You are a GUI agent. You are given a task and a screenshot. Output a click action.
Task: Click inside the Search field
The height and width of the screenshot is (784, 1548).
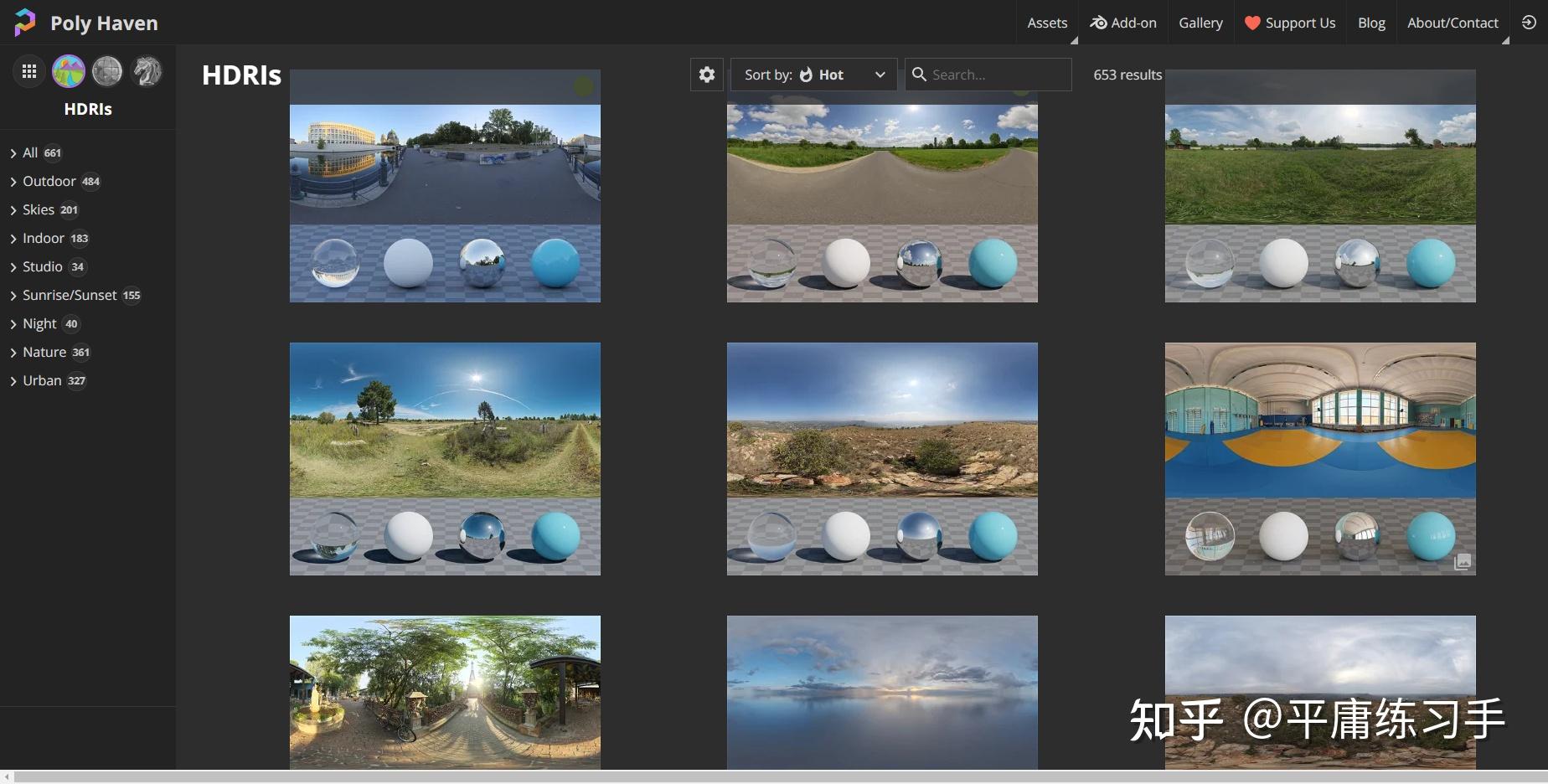988,75
